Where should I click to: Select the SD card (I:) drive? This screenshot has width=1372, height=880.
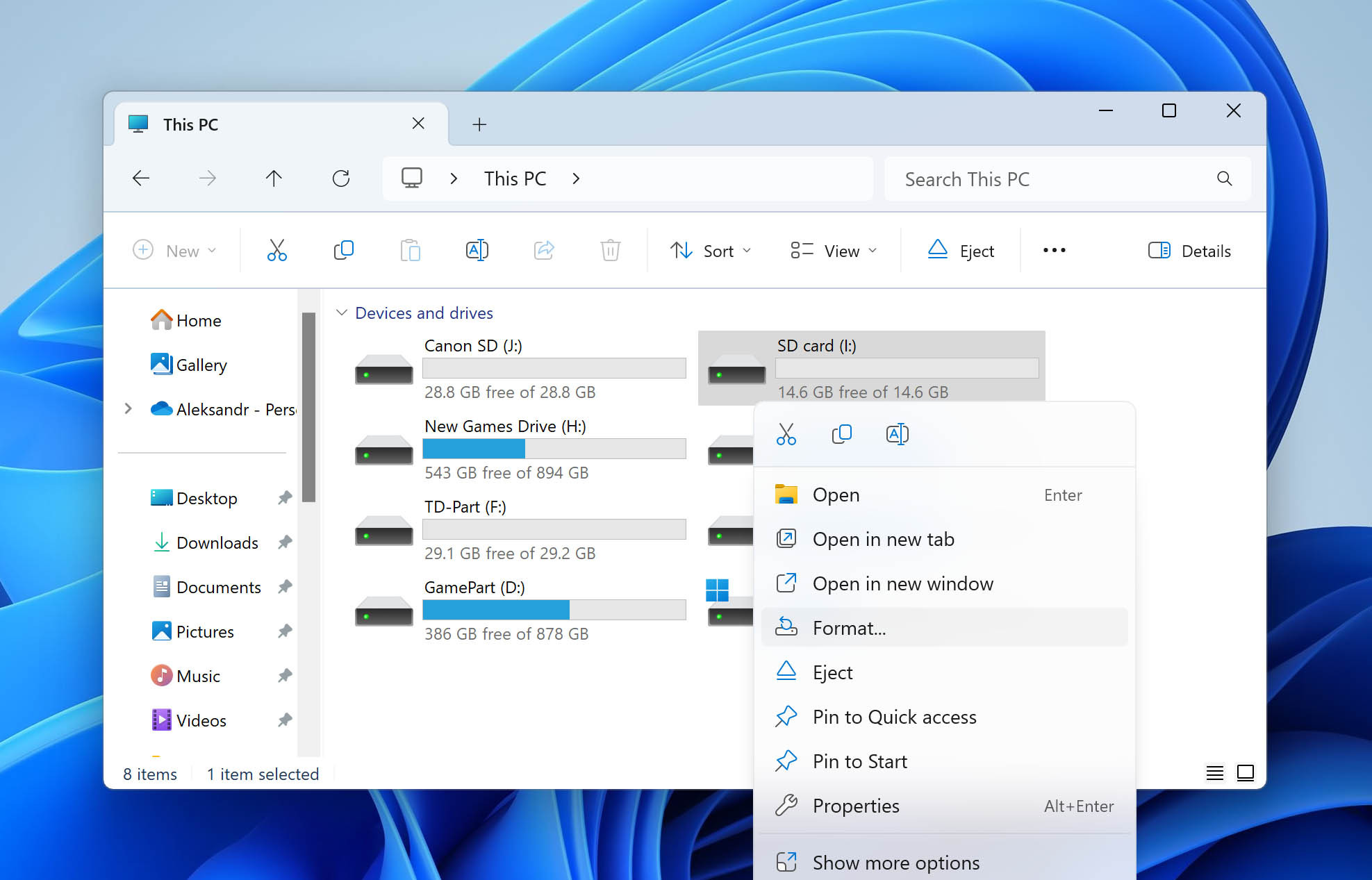[x=871, y=367]
